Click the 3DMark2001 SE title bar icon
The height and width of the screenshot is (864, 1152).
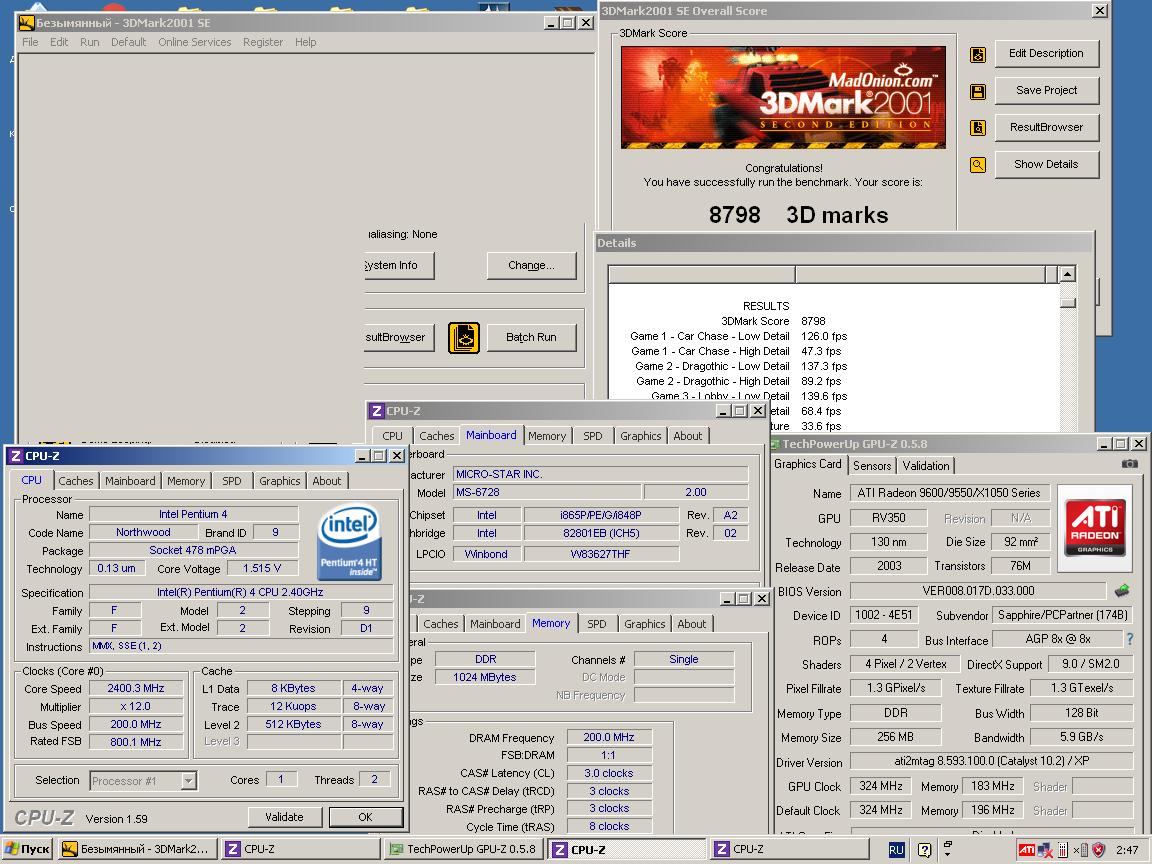point(26,23)
